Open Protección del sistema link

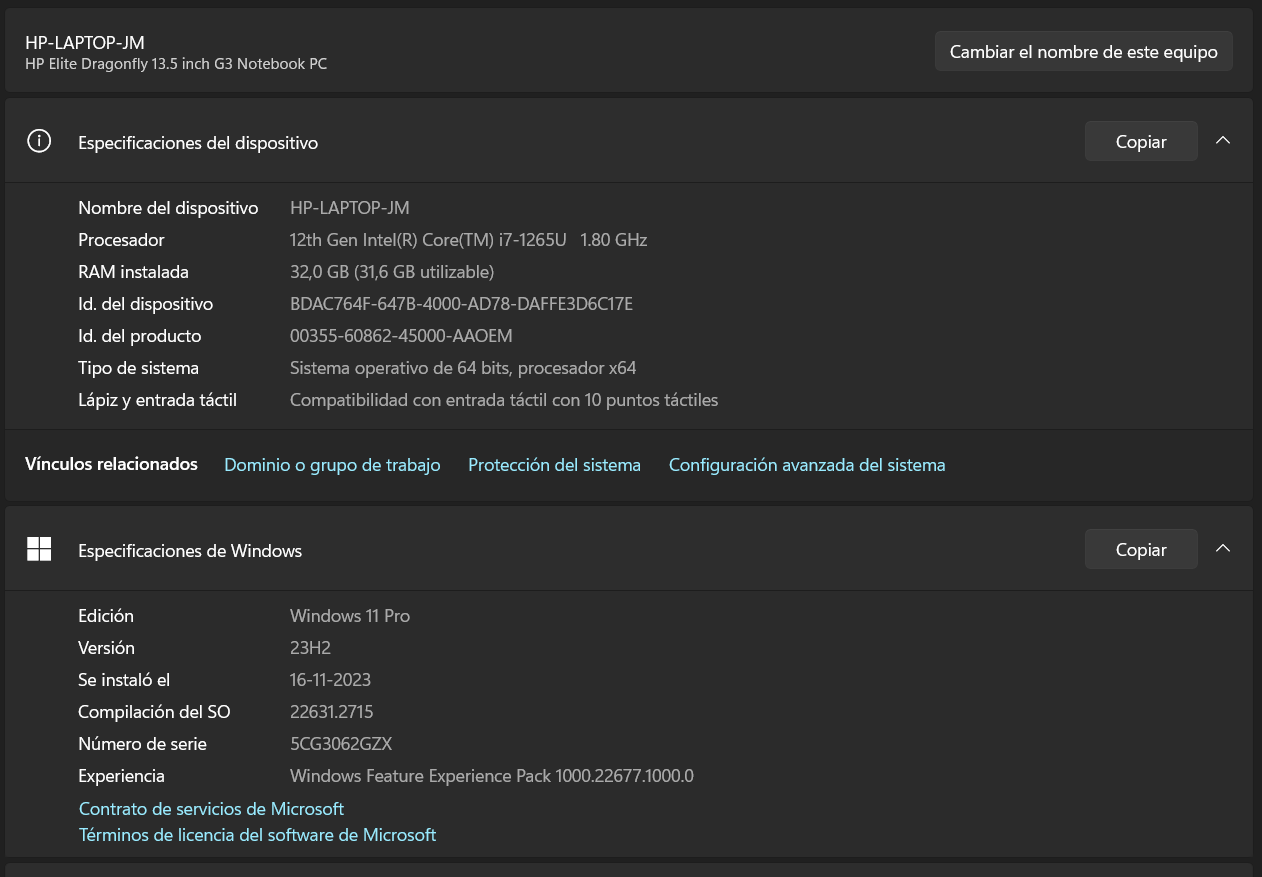(x=554, y=465)
